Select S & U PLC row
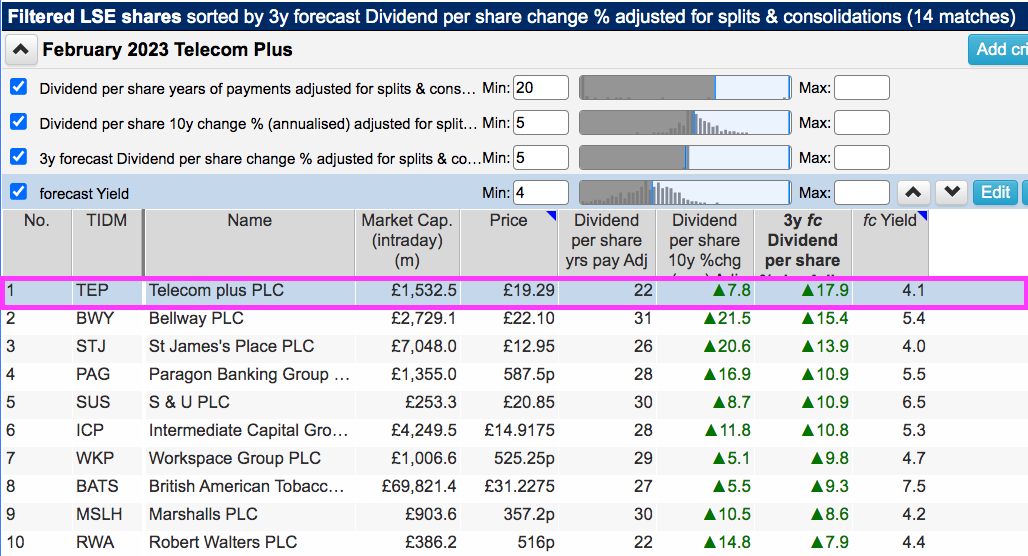Viewport: 1028px width, 556px height. 189,403
